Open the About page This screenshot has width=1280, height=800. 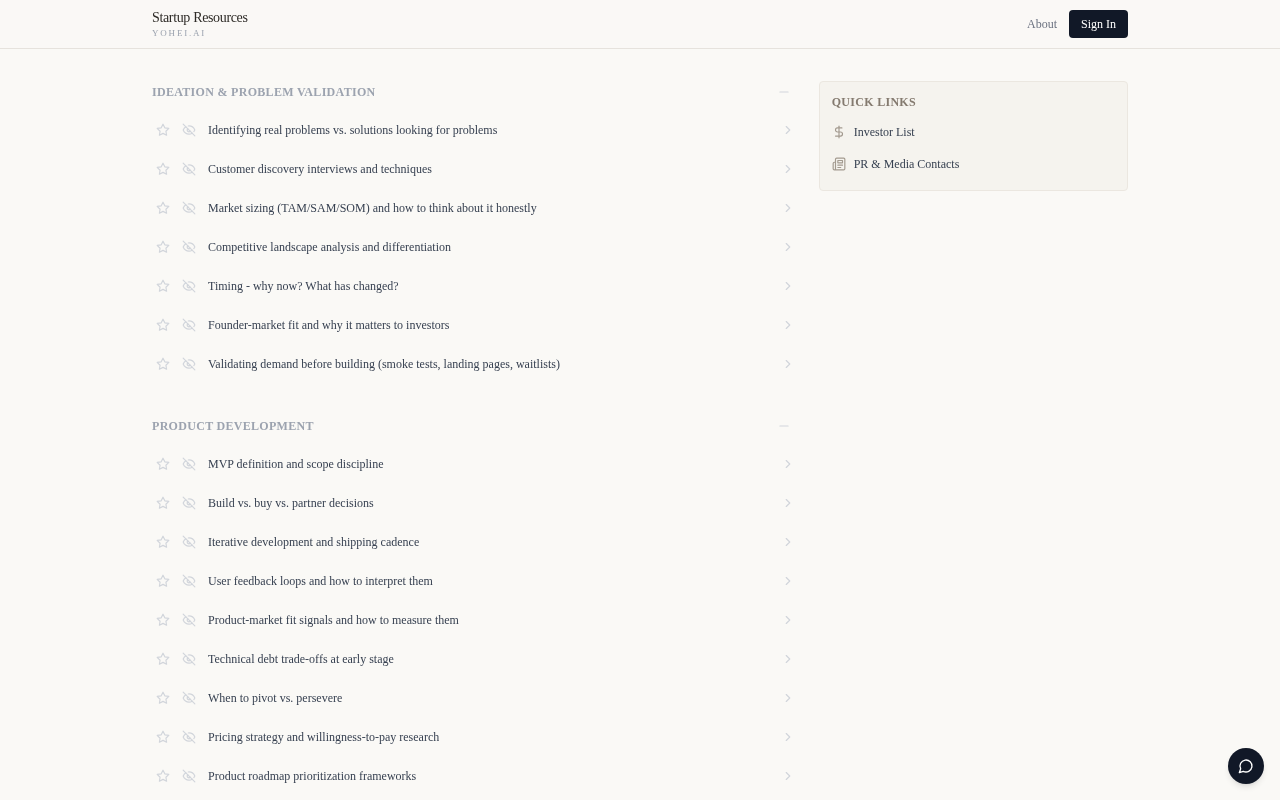coord(1041,24)
